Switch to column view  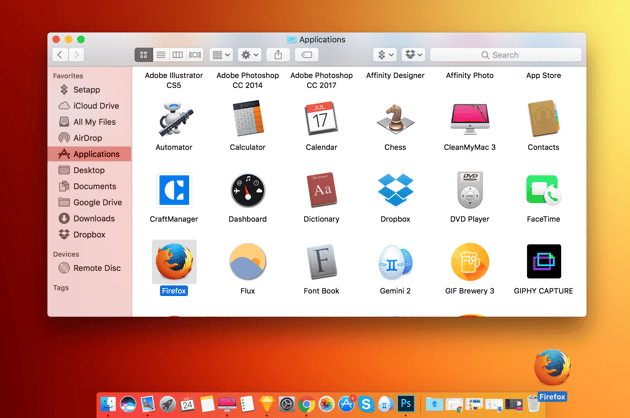[178, 55]
